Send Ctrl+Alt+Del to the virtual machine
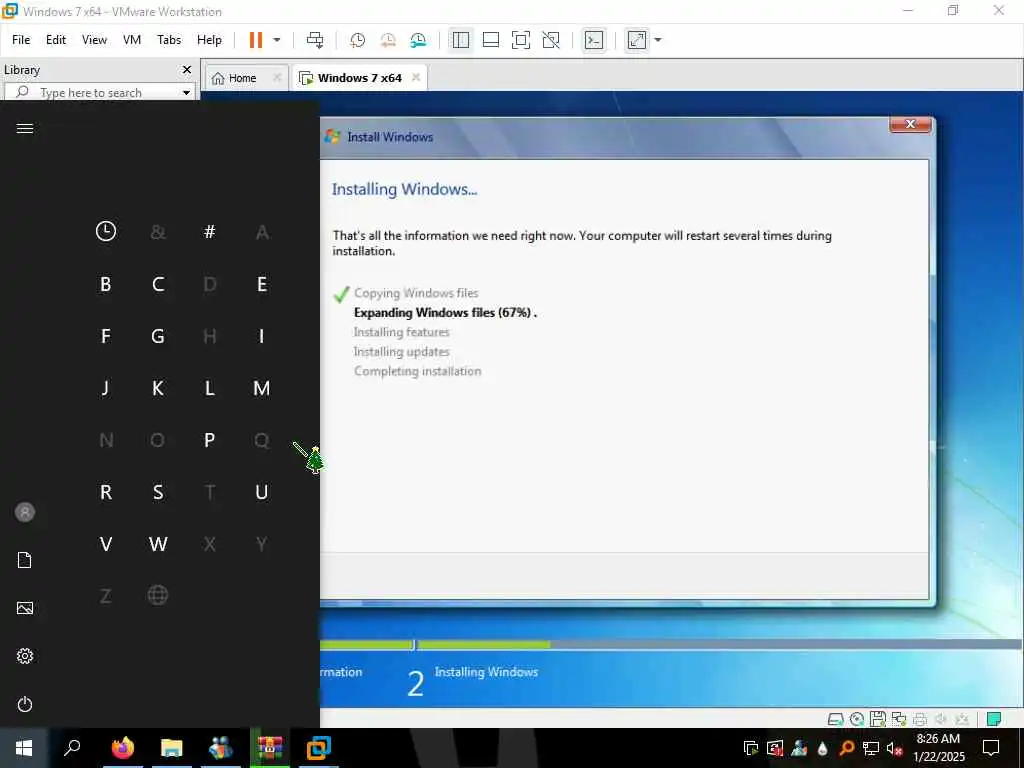The height and width of the screenshot is (768, 1024). tap(315, 40)
